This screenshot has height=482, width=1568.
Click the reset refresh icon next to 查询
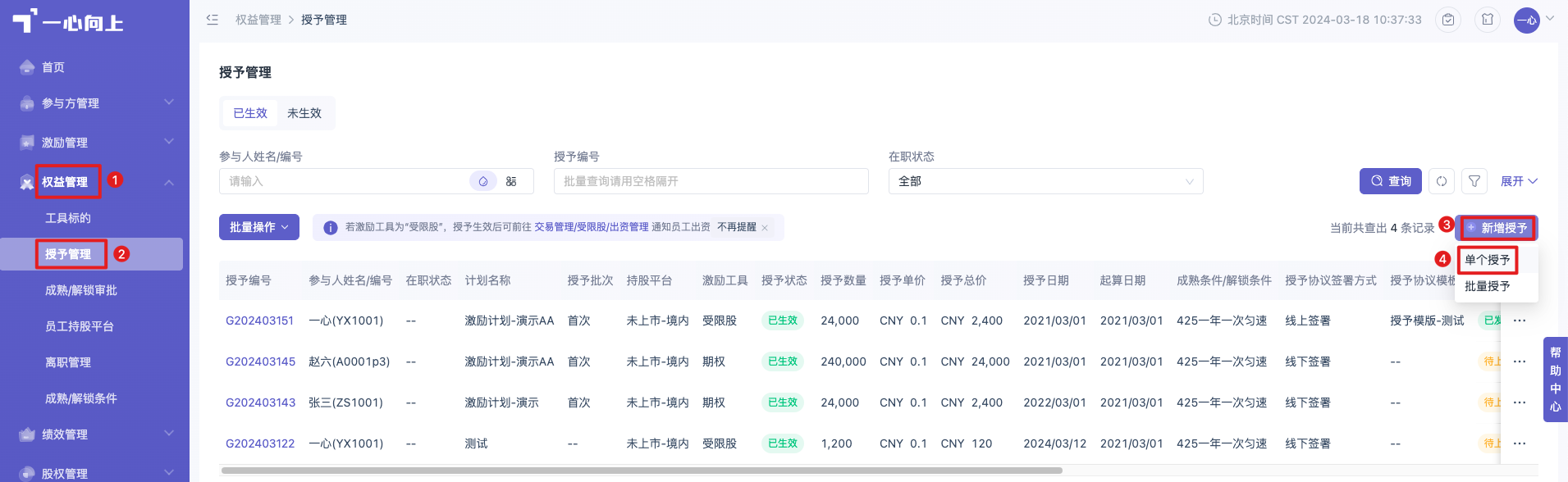[x=1442, y=181]
